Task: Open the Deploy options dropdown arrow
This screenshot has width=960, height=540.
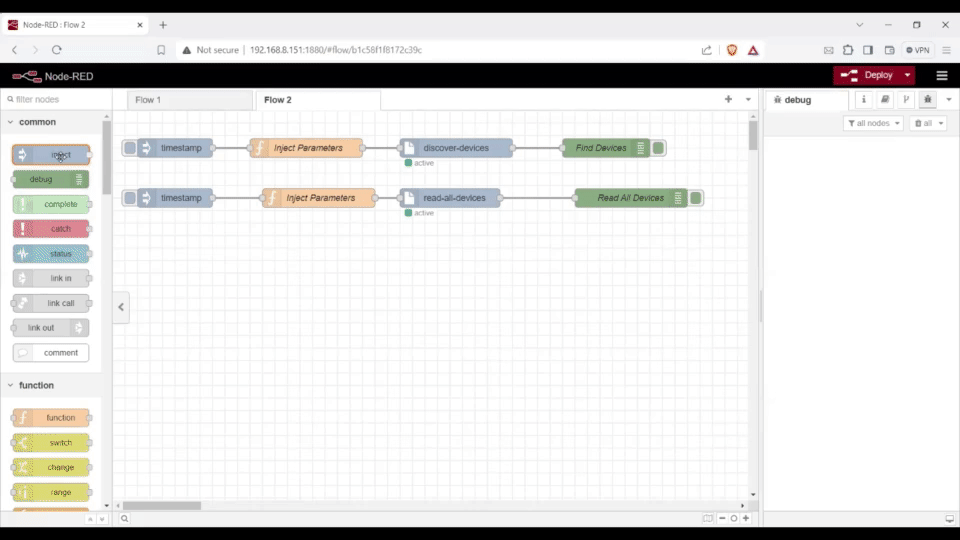Action: (x=907, y=75)
